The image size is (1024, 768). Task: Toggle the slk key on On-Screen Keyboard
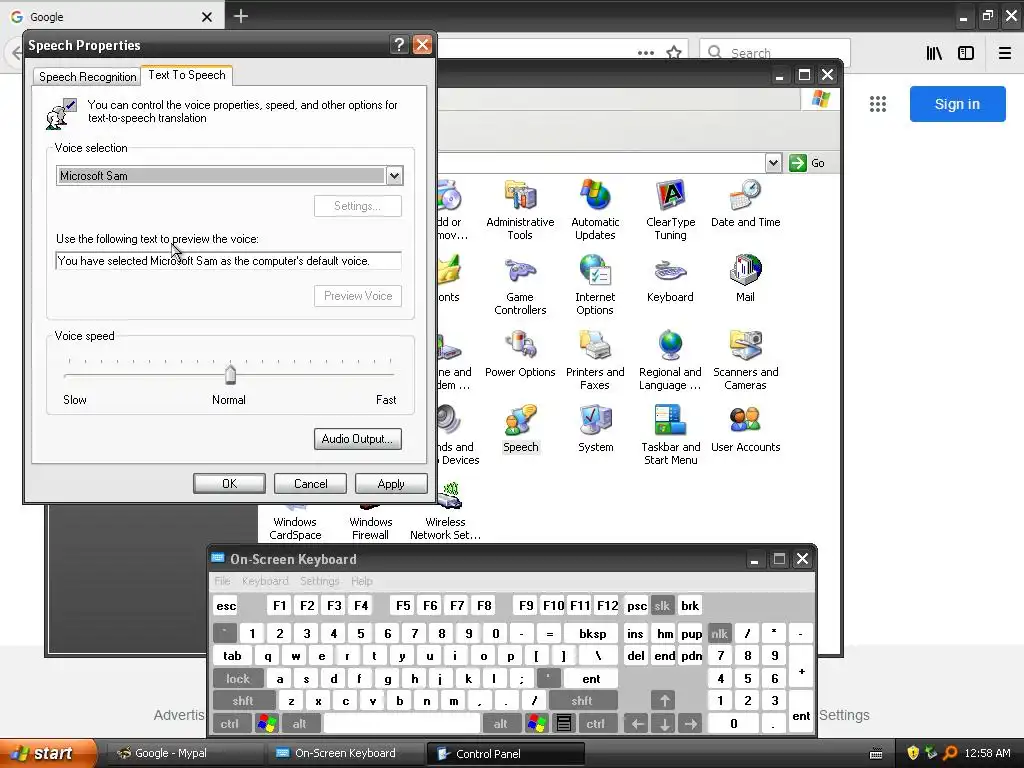click(662, 605)
